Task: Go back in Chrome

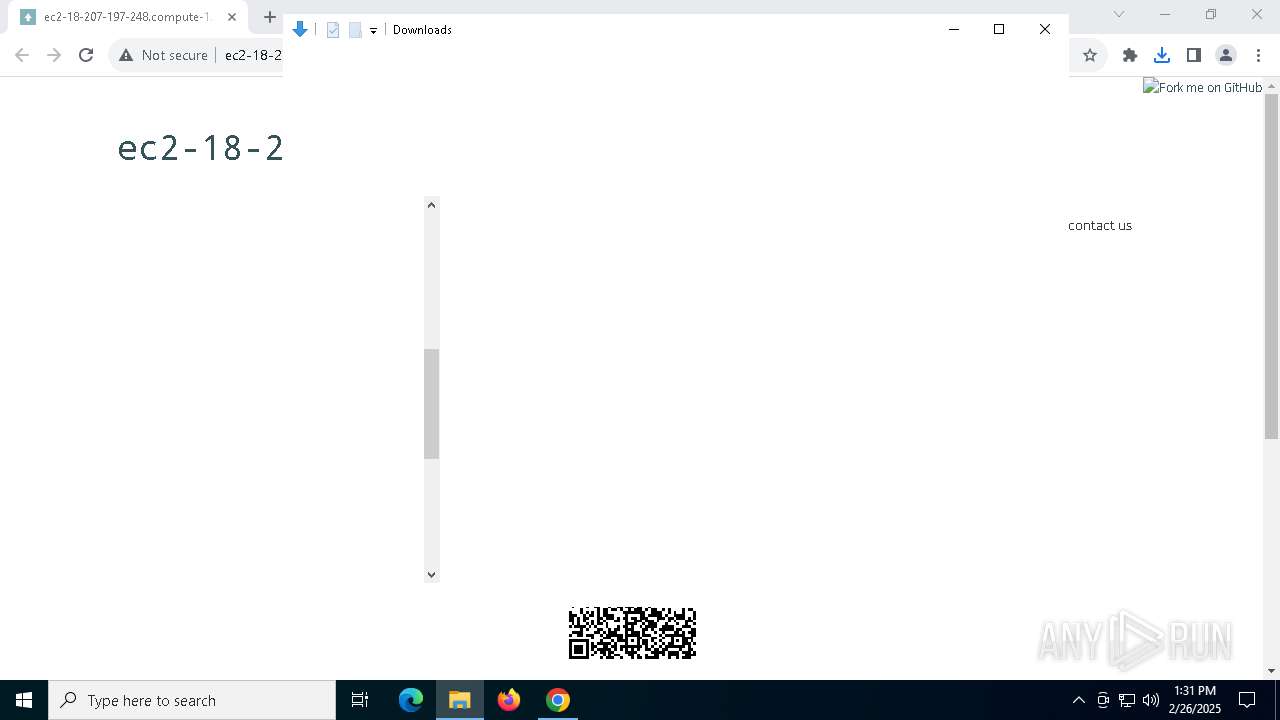Action: tap(22, 55)
